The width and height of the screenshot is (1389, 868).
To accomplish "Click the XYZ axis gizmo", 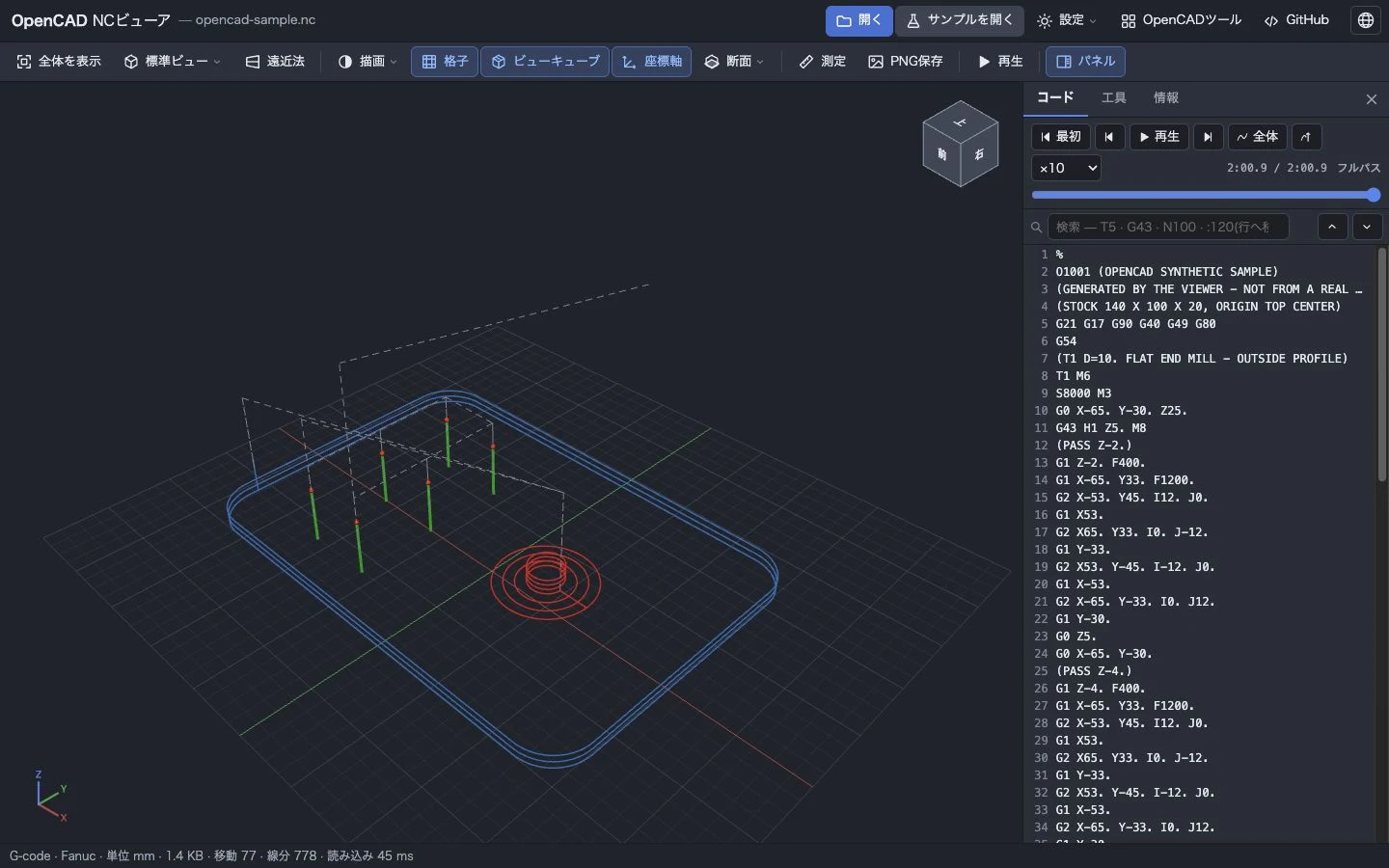I will 50,796.
